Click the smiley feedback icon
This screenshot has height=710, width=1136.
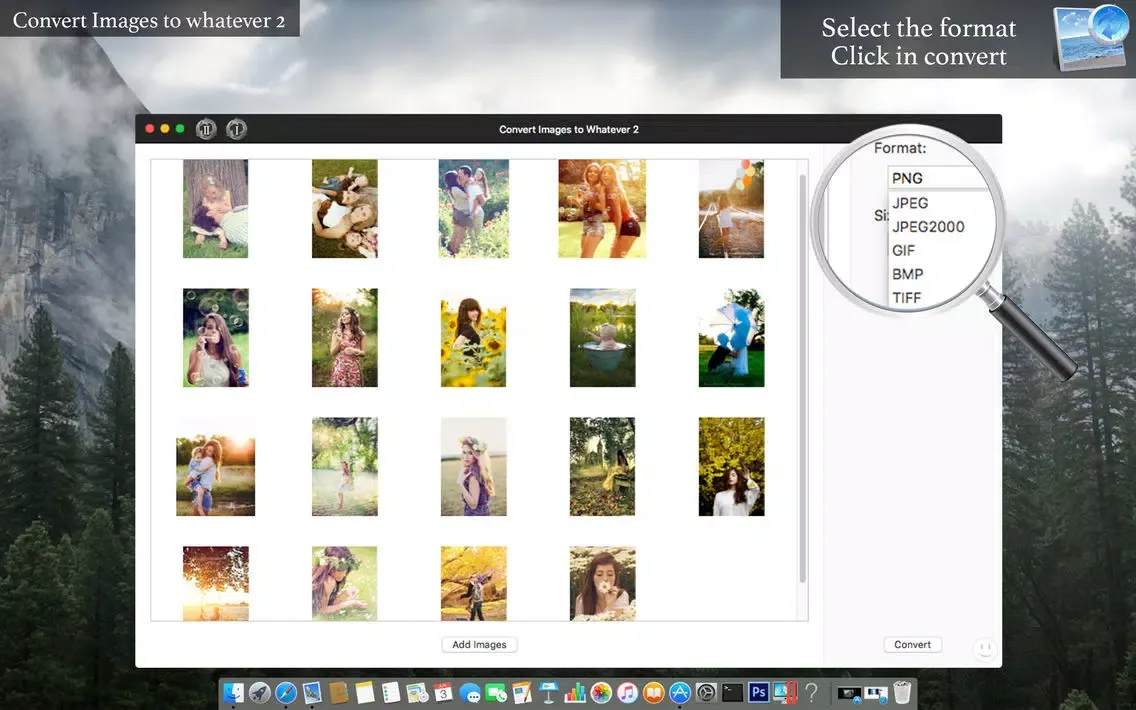pos(985,648)
